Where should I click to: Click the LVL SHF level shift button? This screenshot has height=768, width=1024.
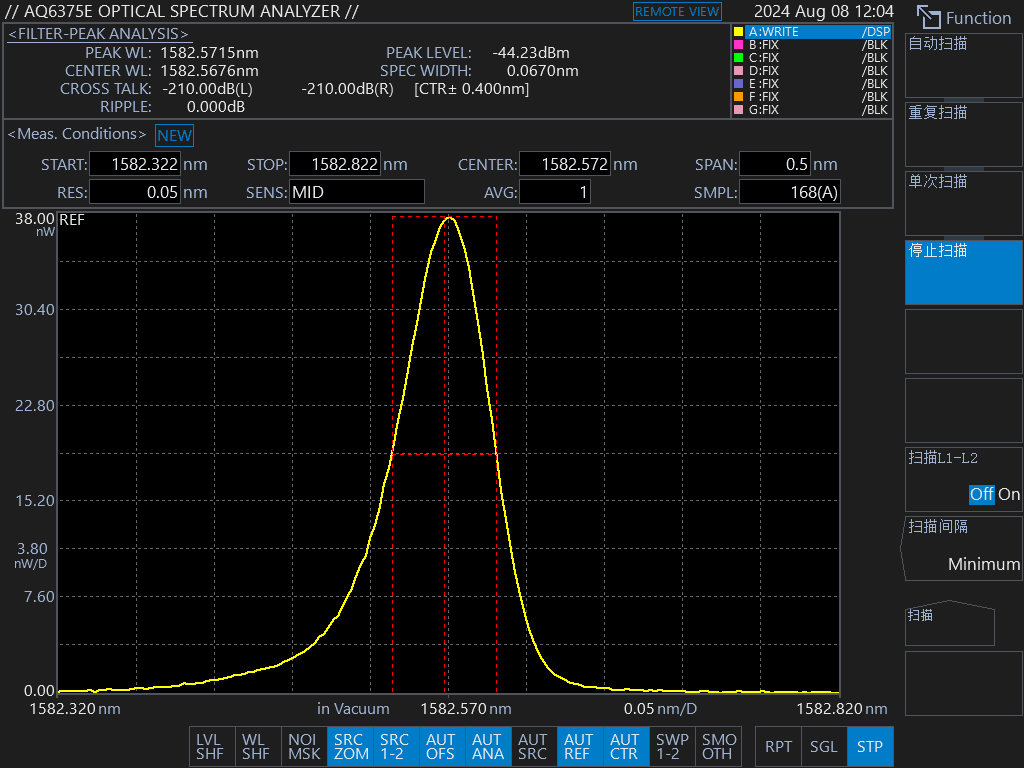(x=210, y=746)
